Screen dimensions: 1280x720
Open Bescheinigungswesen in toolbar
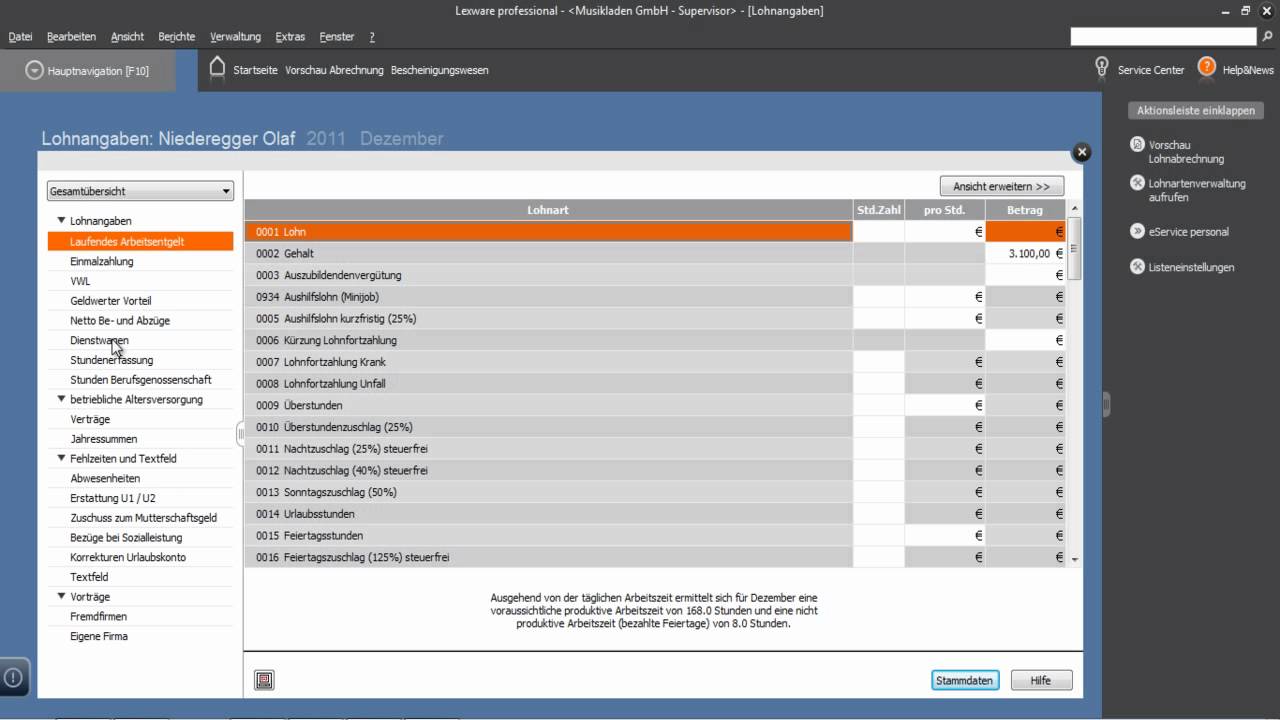pyautogui.click(x=439, y=70)
